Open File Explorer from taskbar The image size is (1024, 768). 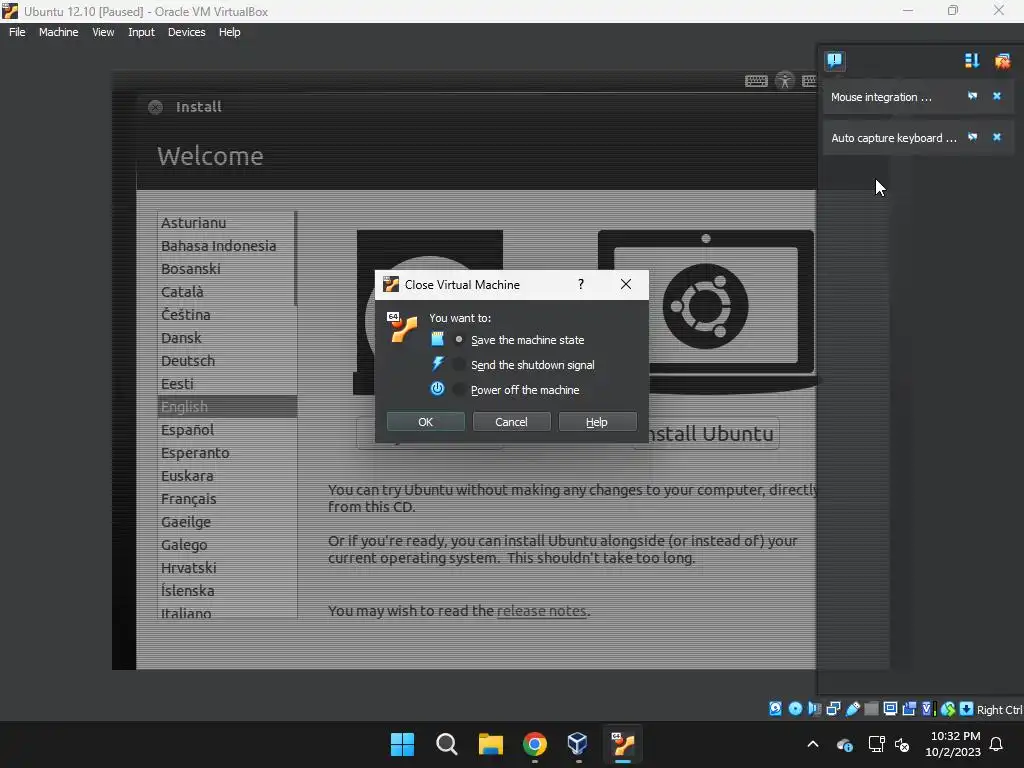tap(490, 744)
